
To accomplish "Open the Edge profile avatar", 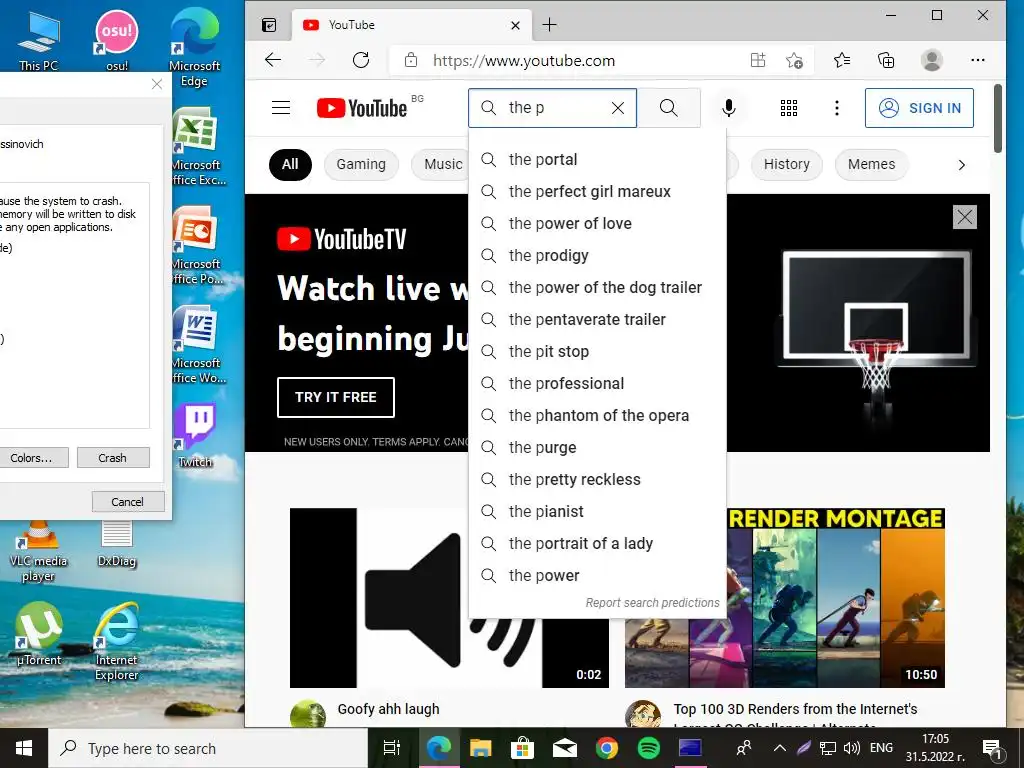I will 932,60.
